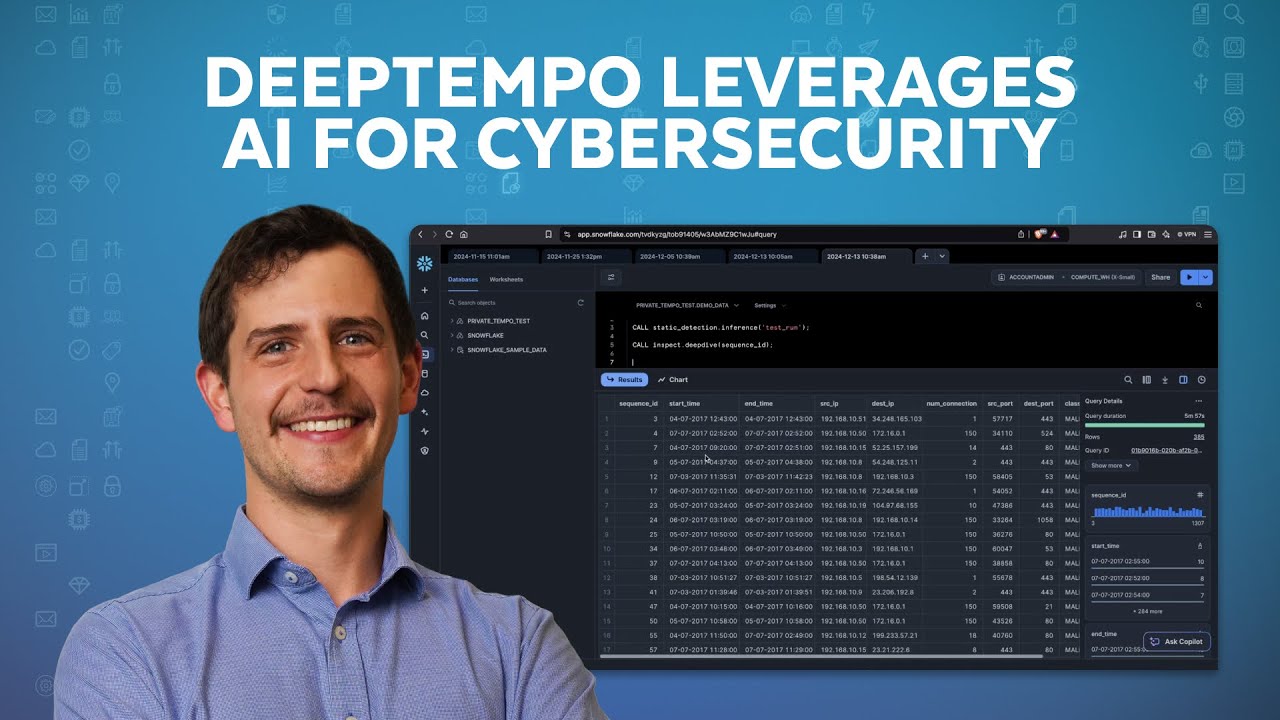Refresh the database objects list

click(581, 302)
